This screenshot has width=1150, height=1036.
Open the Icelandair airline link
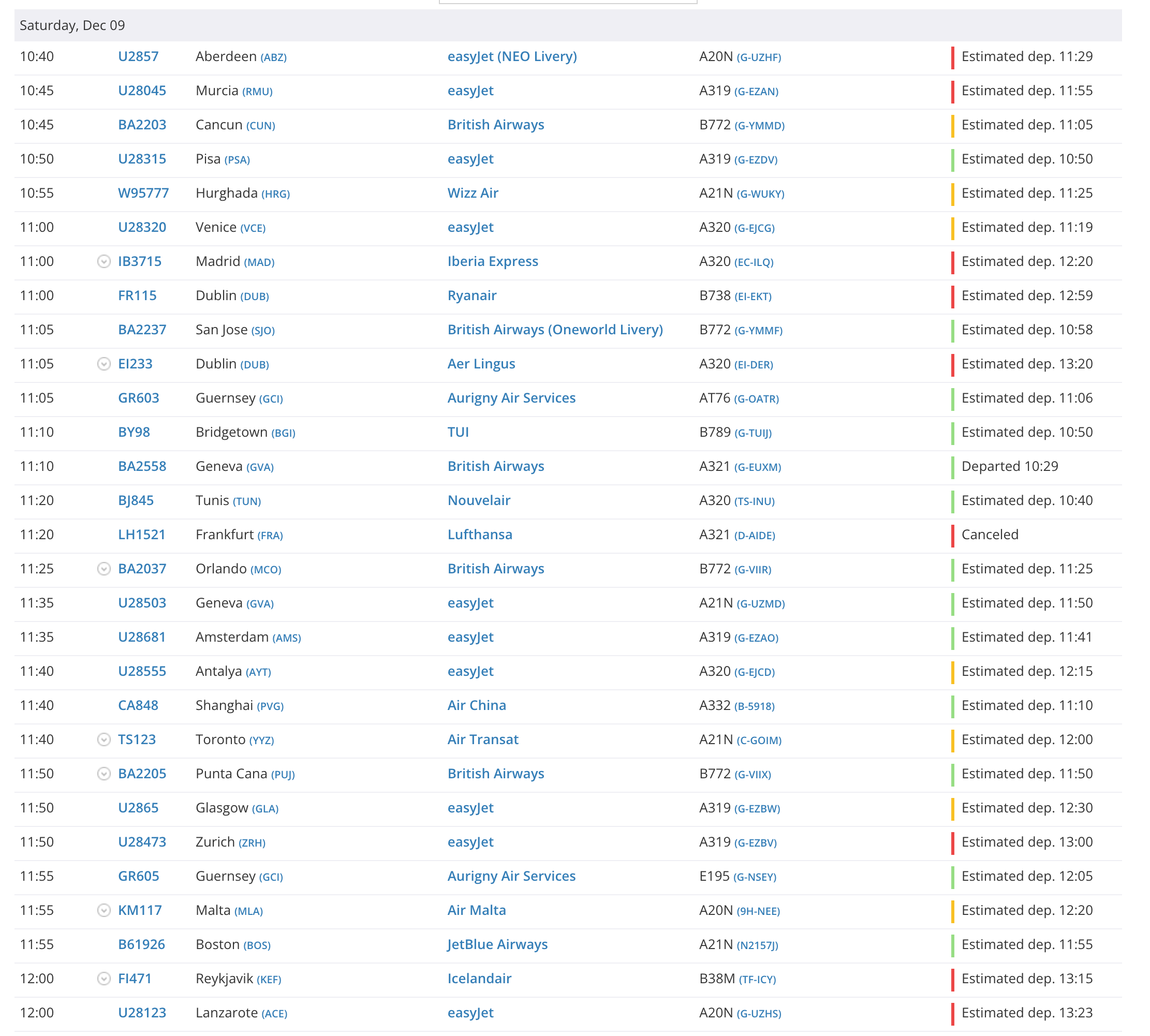point(479,979)
